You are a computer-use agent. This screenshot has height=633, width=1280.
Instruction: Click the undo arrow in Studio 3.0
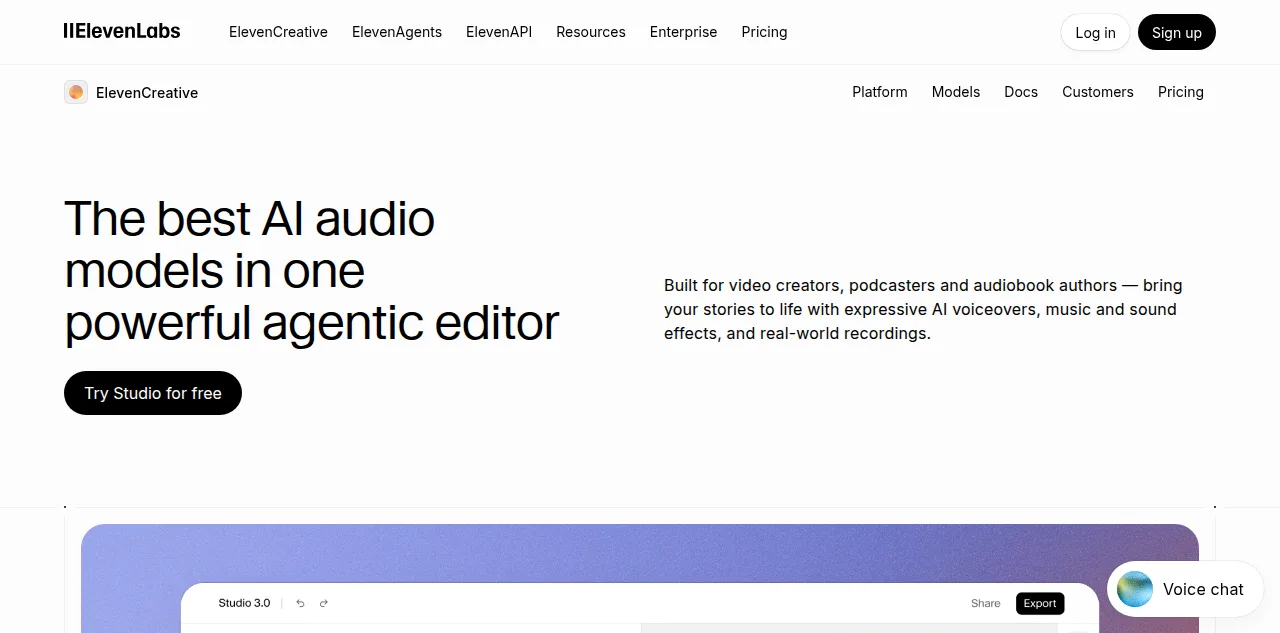tap(300, 603)
